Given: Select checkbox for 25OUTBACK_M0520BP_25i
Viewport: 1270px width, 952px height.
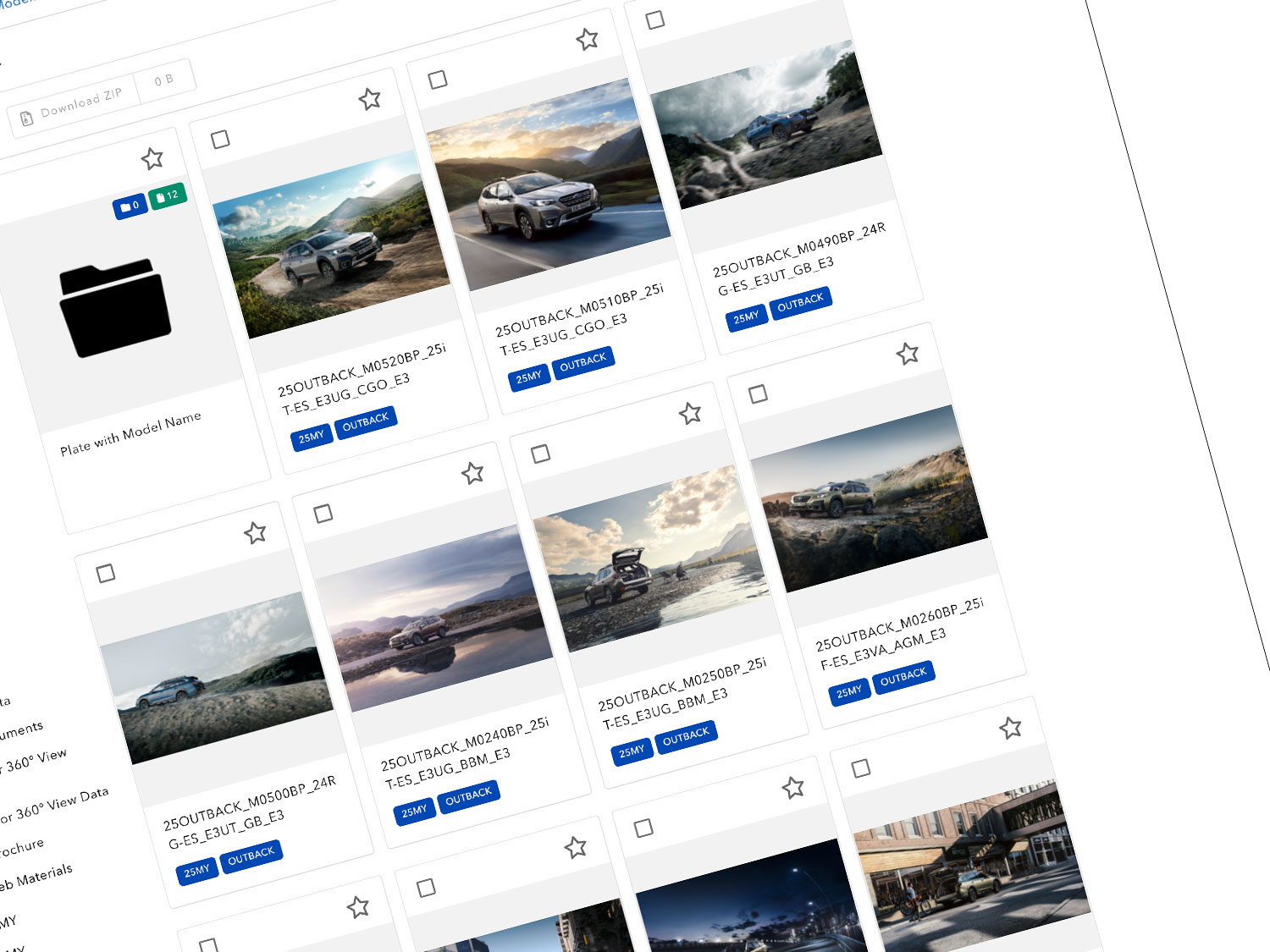Looking at the screenshot, I should tap(220, 139).
